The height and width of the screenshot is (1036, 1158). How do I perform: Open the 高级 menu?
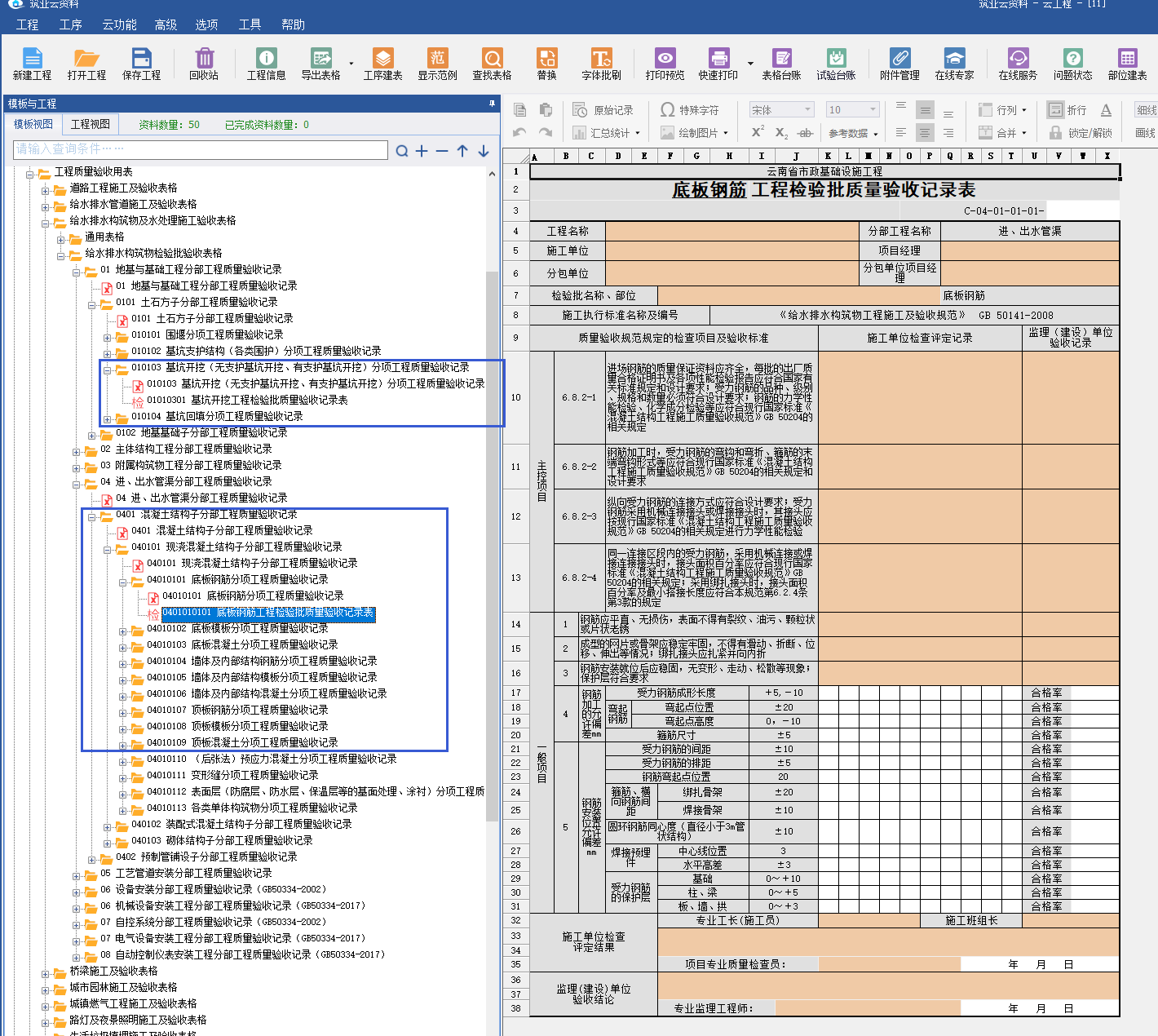click(166, 24)
